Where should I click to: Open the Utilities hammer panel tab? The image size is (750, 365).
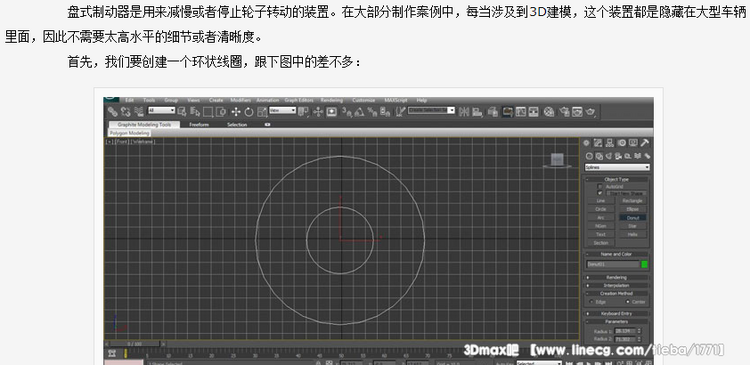tap(645, 143)
